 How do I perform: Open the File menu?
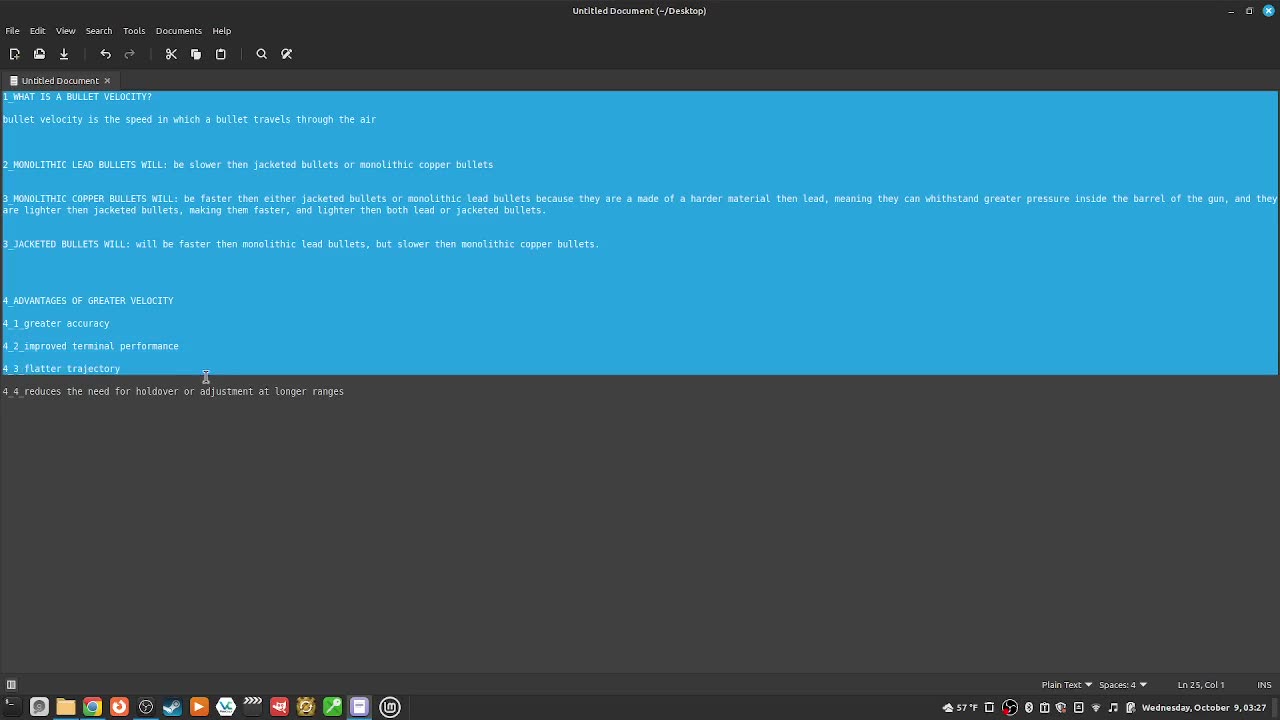point(12,31)
